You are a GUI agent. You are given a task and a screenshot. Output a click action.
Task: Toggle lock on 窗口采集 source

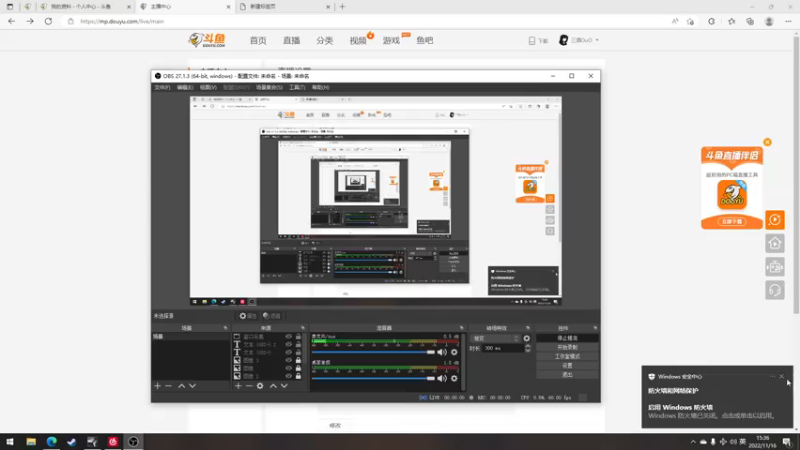point(298,337)
